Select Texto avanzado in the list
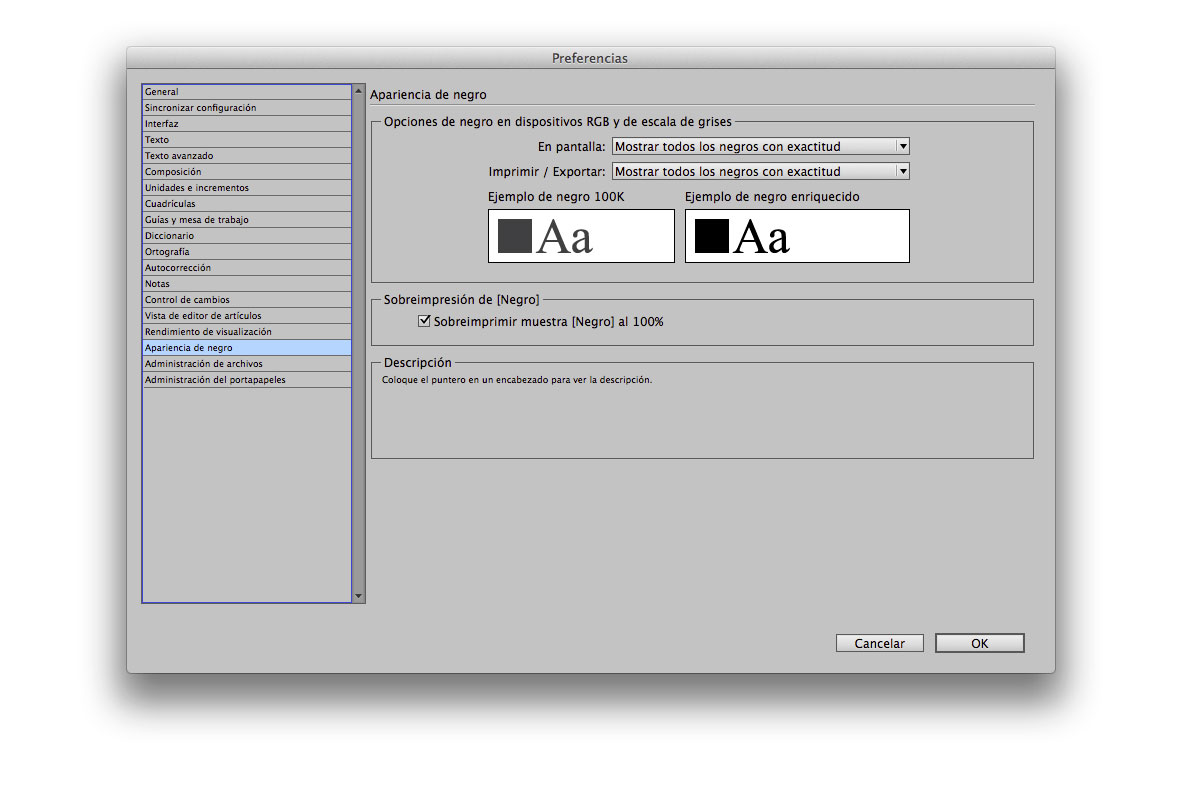The width and height of the screenshot is (1201, 789). (x=247, y=156)
